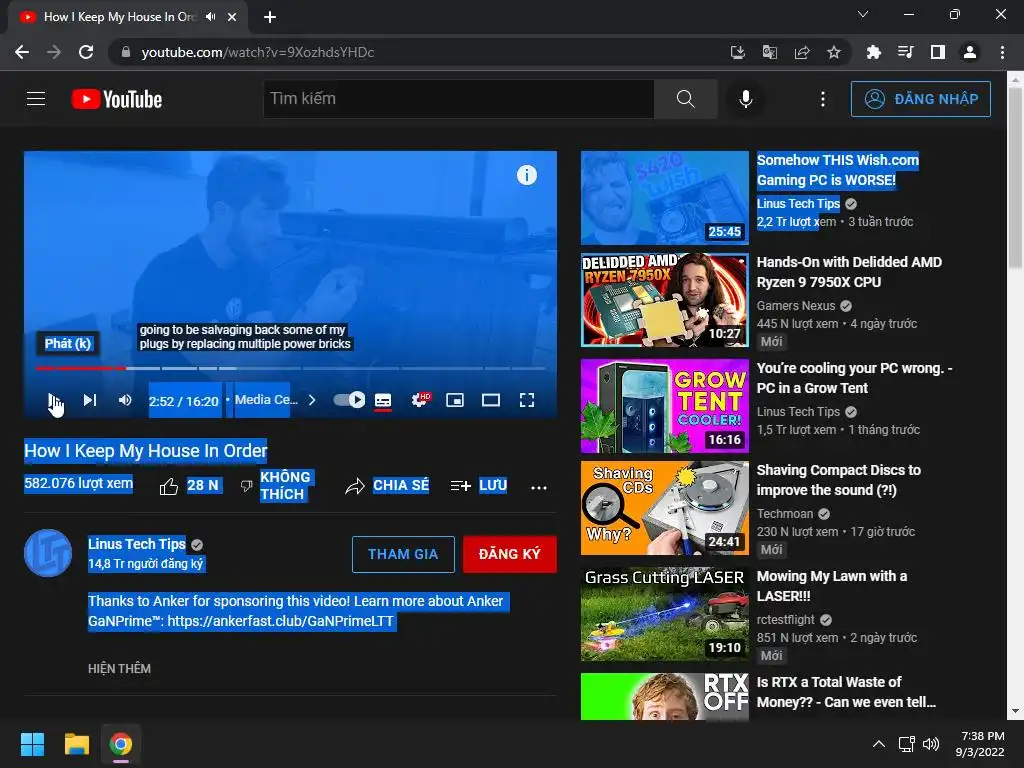Image resolution: width=1024 pixels, height=768 pixels.
Task: Open Chrome extensions puzzle icon
Action: 873,52
